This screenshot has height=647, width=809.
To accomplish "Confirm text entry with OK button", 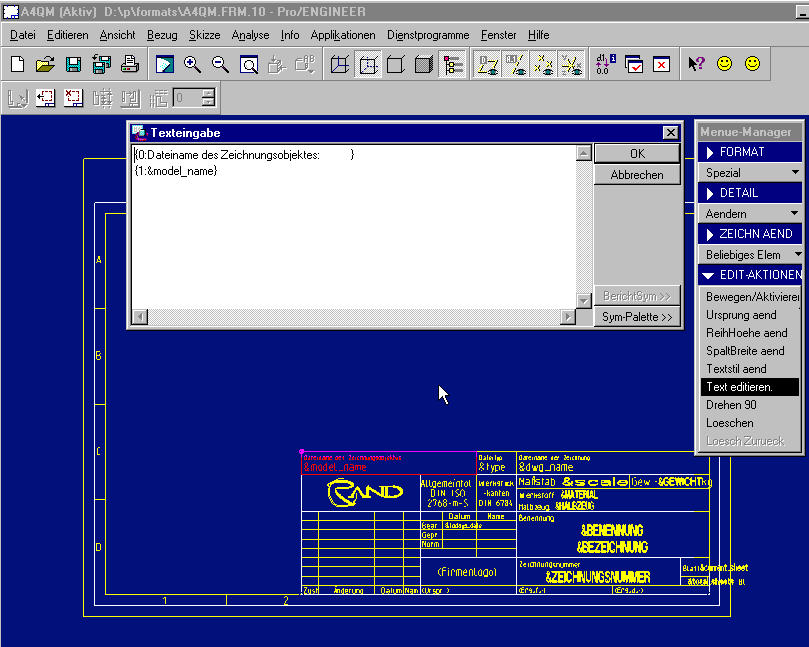I will 637,154.
